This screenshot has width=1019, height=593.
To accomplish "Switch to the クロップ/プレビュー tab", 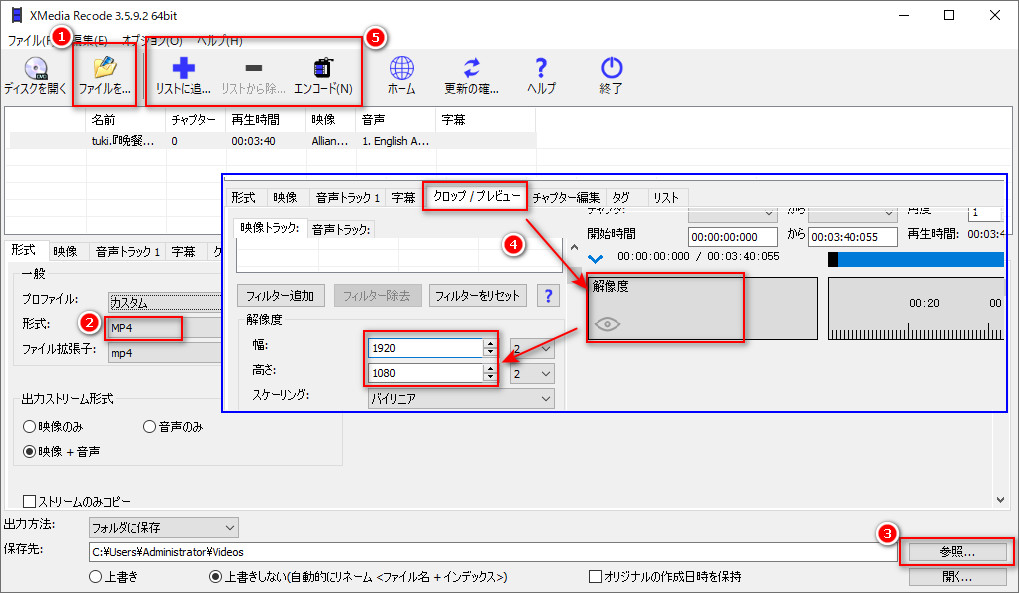I will (476, 196).
